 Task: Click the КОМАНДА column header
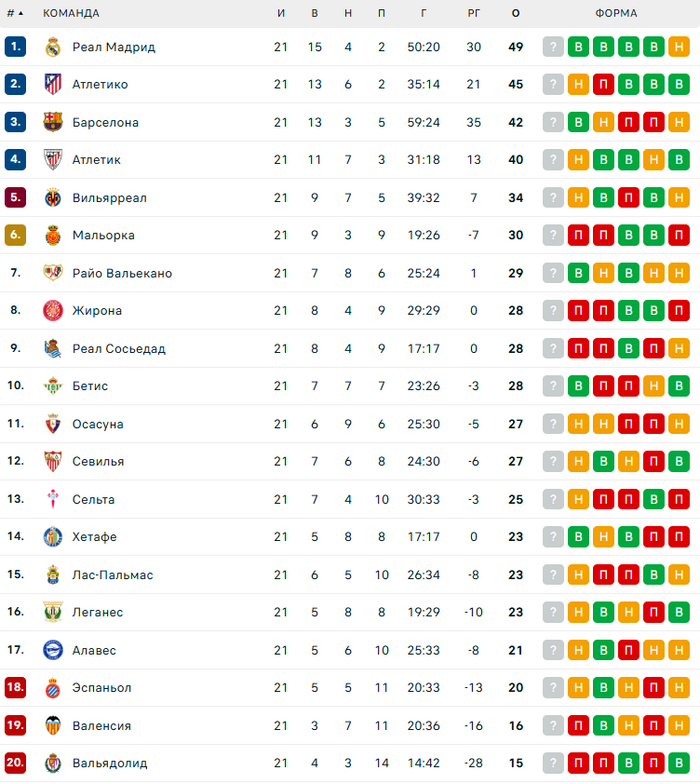point(71,14)
